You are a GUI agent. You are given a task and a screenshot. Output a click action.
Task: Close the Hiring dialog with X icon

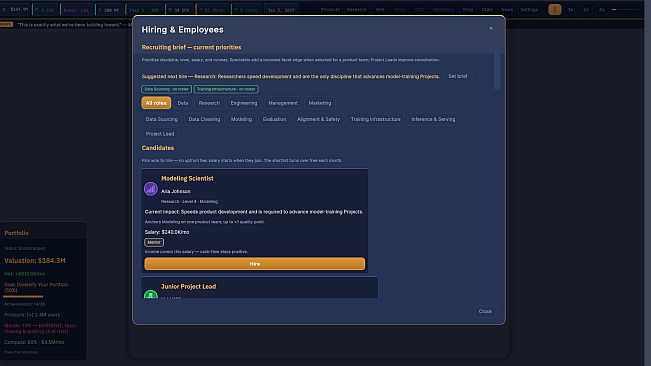coord(491,28)
